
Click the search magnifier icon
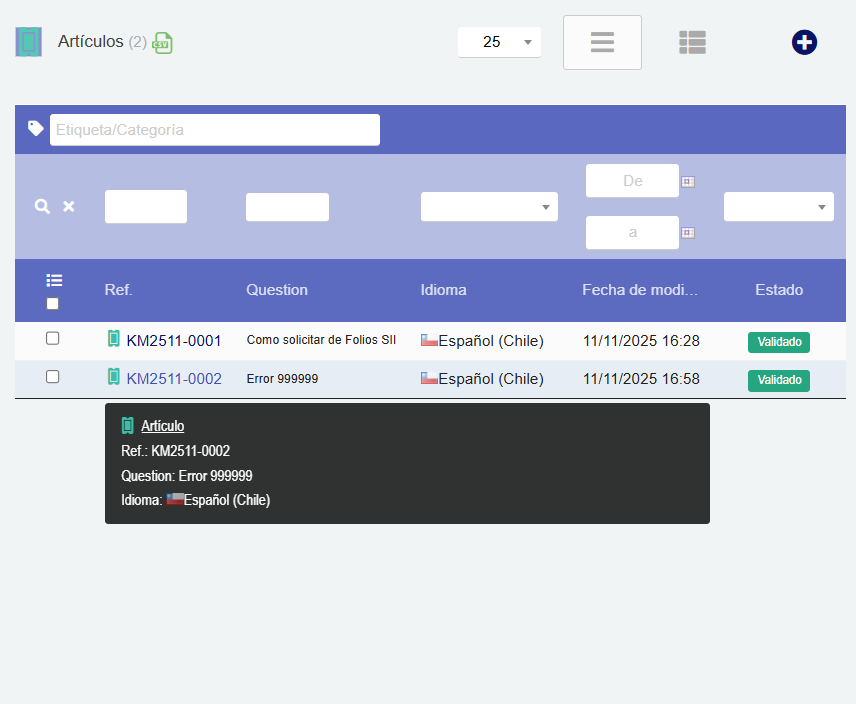coord(42,206)
